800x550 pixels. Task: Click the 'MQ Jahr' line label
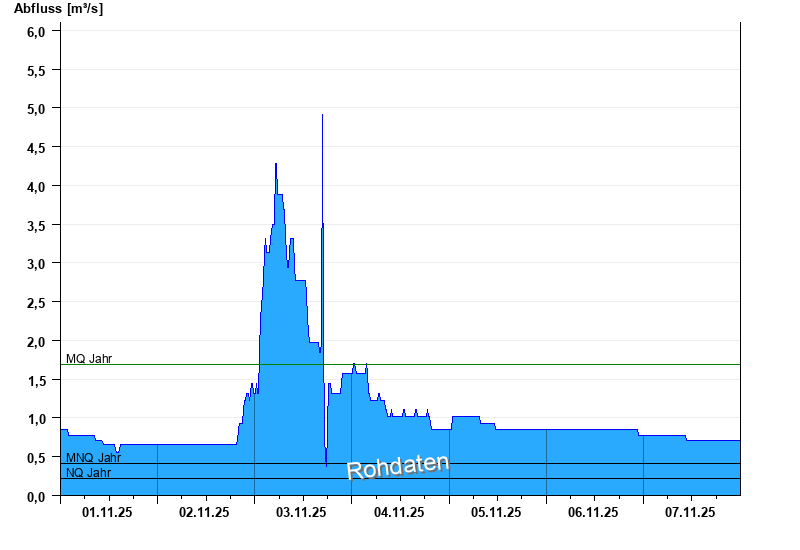coord(89,359)
